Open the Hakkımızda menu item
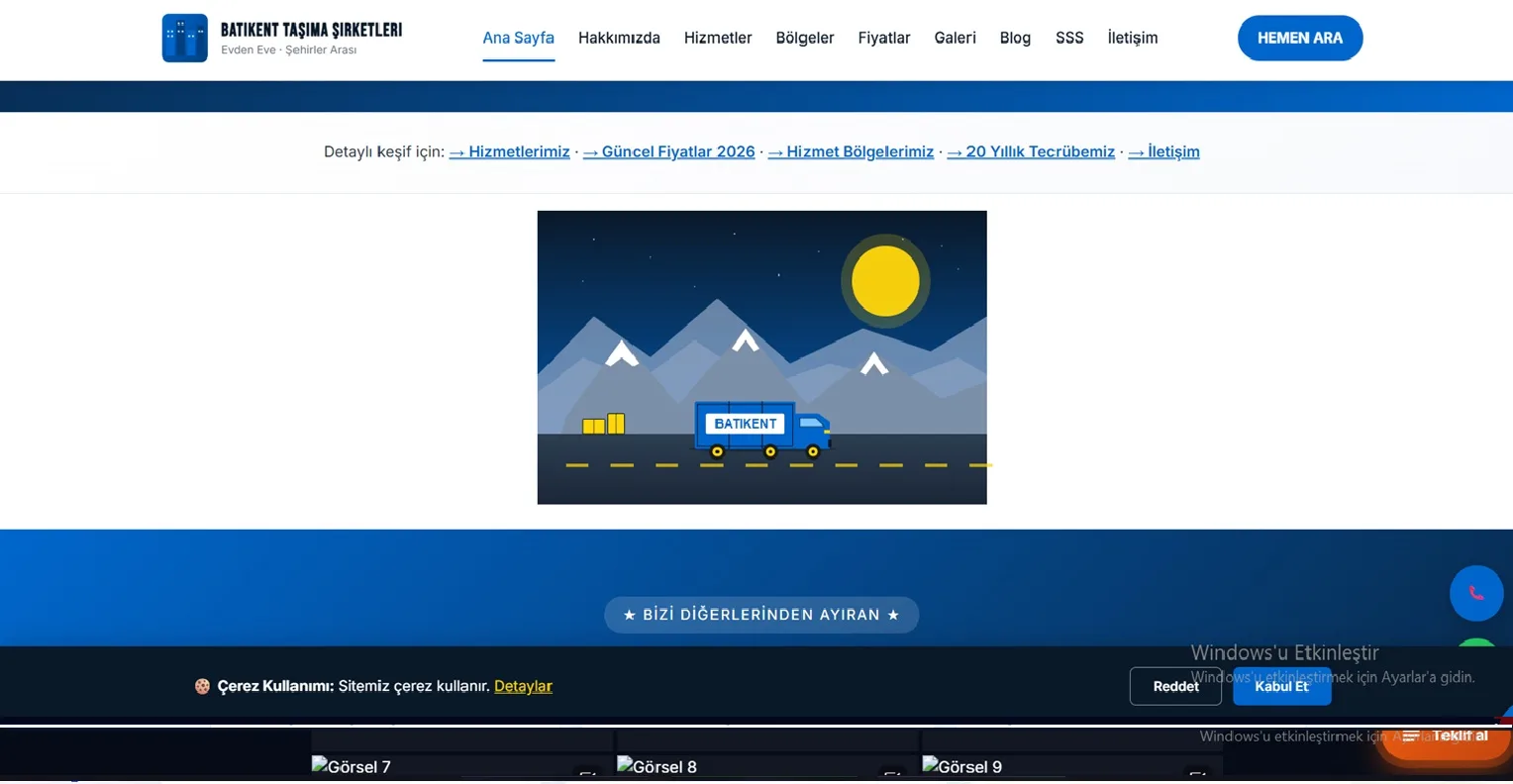Image resolution: width=1513 pixels, height=784 pixels. click(619, 38)
